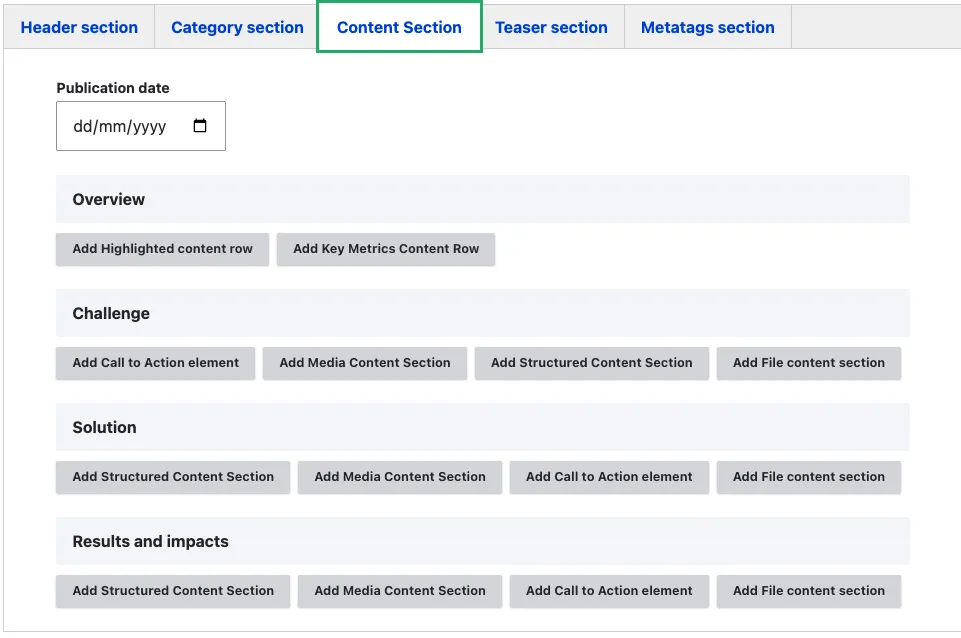Add Structured Content Section under Challenge
The width and height of the screenshot is (961, 638).
pos(591,363)
